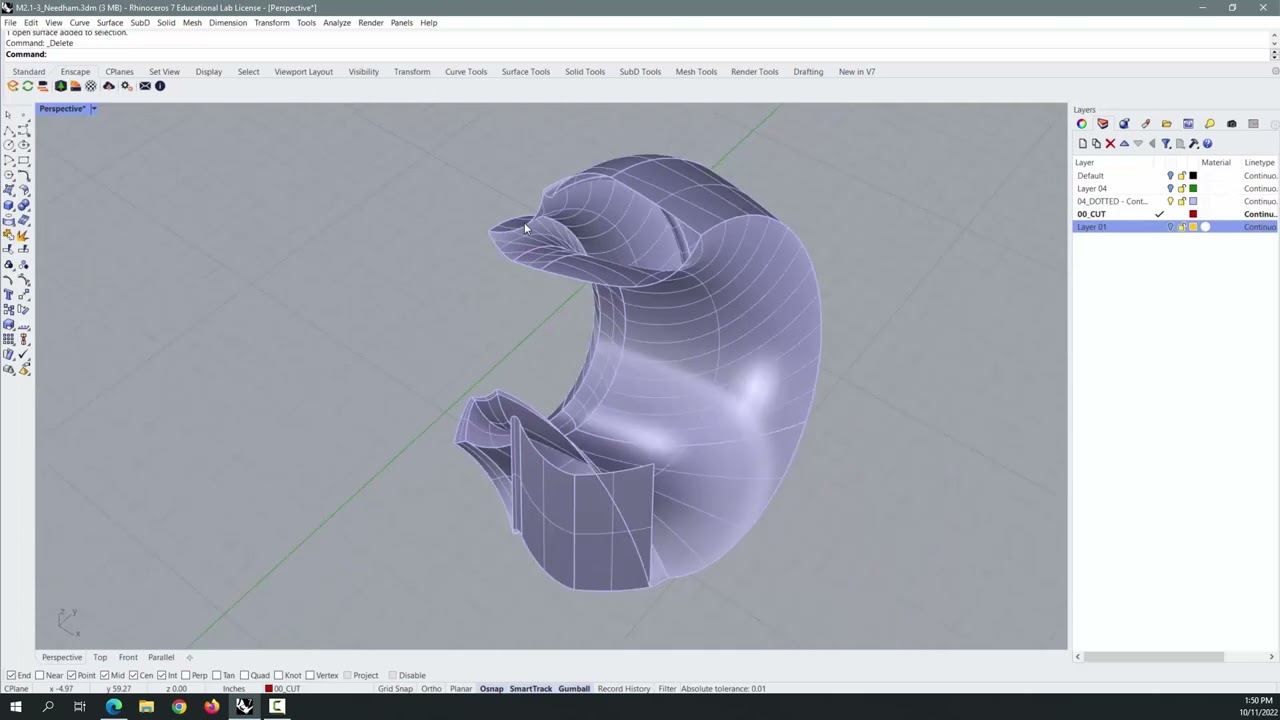
Task: Select the Text object tool
Action: point(8,293)
